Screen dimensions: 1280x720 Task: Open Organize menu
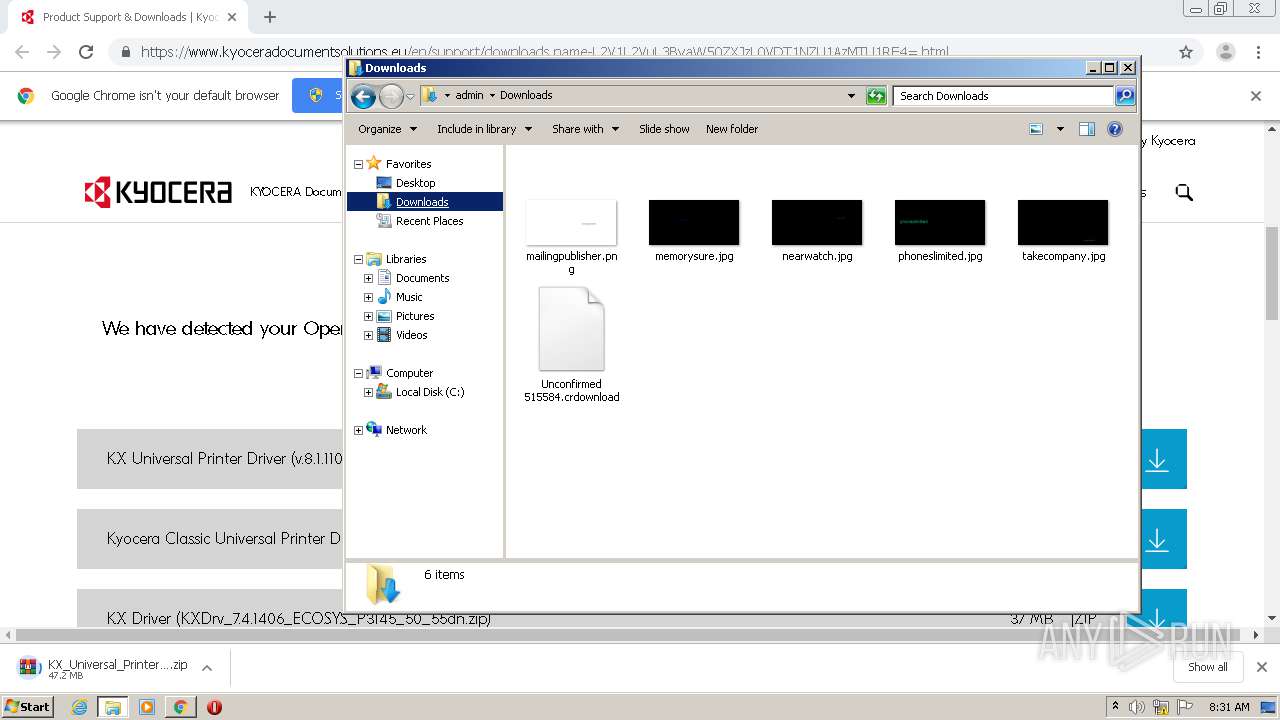click(x=387, y=129)
